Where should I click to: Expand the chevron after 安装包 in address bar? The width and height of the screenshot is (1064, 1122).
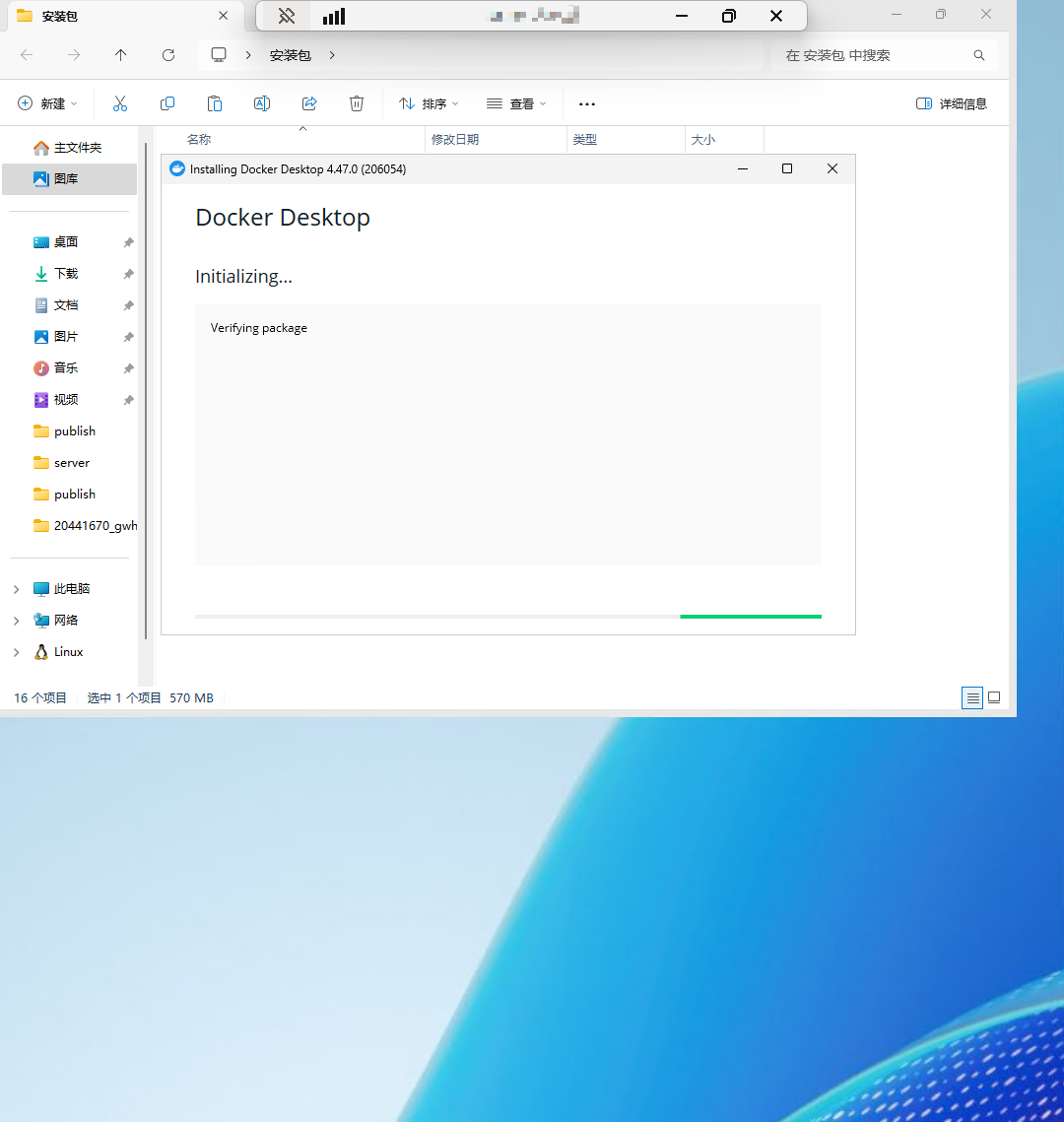click(x=332, y=55)
